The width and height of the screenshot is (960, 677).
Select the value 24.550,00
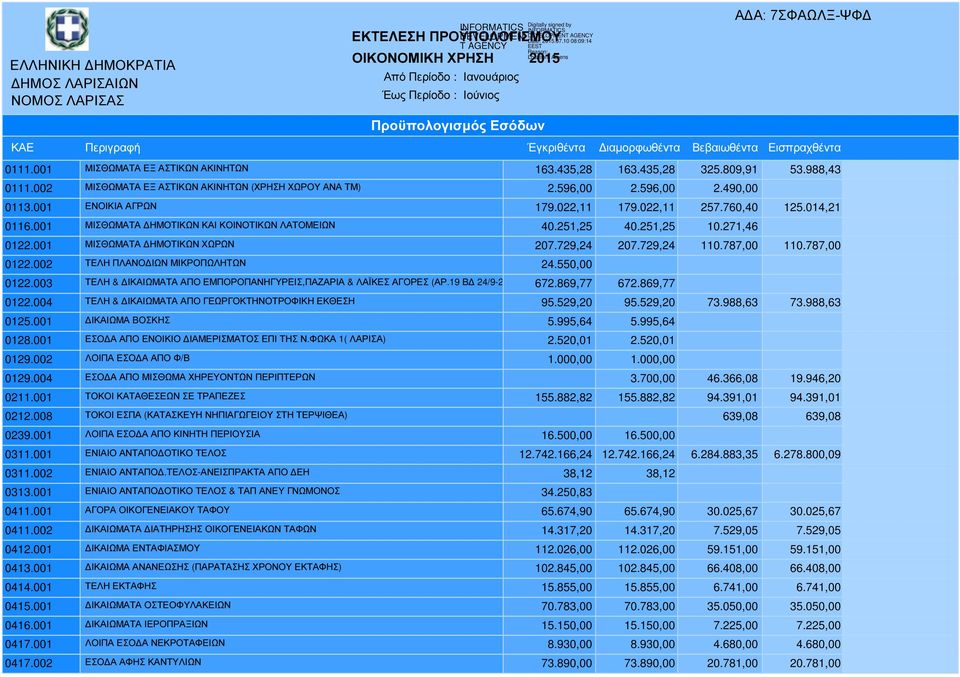point(566,264)
